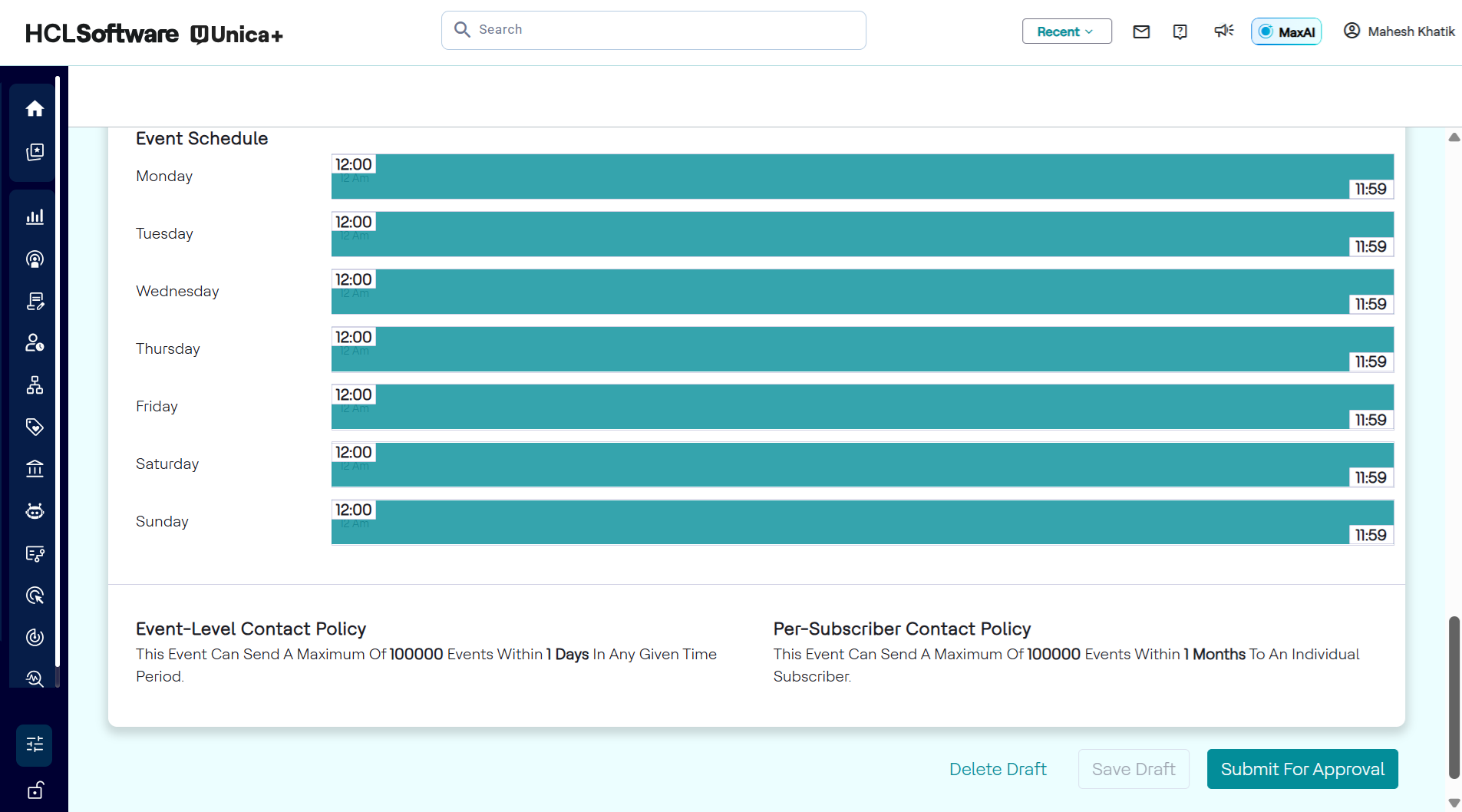Focus the Search input field

(654, 30)
